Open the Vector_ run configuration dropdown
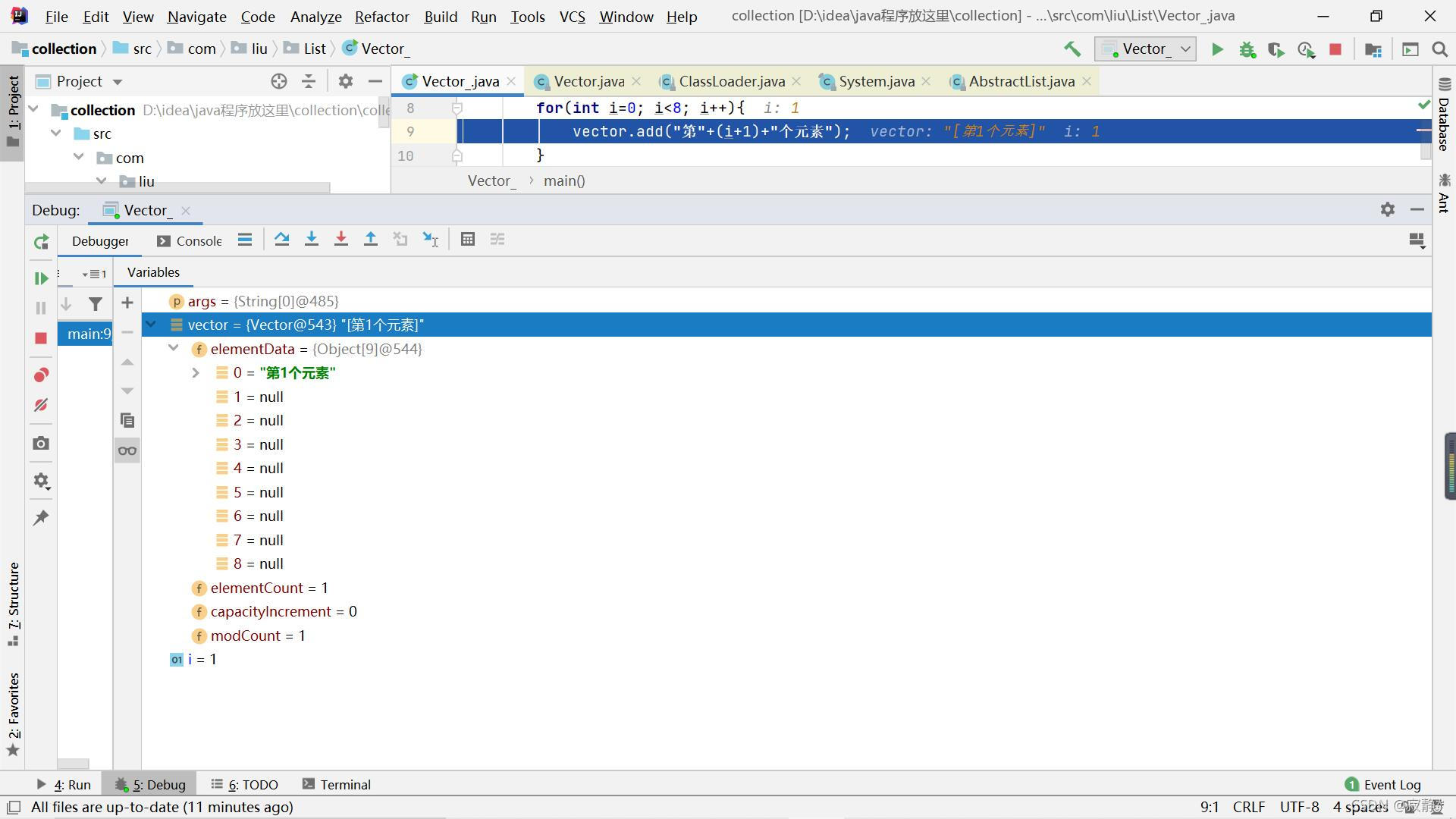 [1146, 49]
